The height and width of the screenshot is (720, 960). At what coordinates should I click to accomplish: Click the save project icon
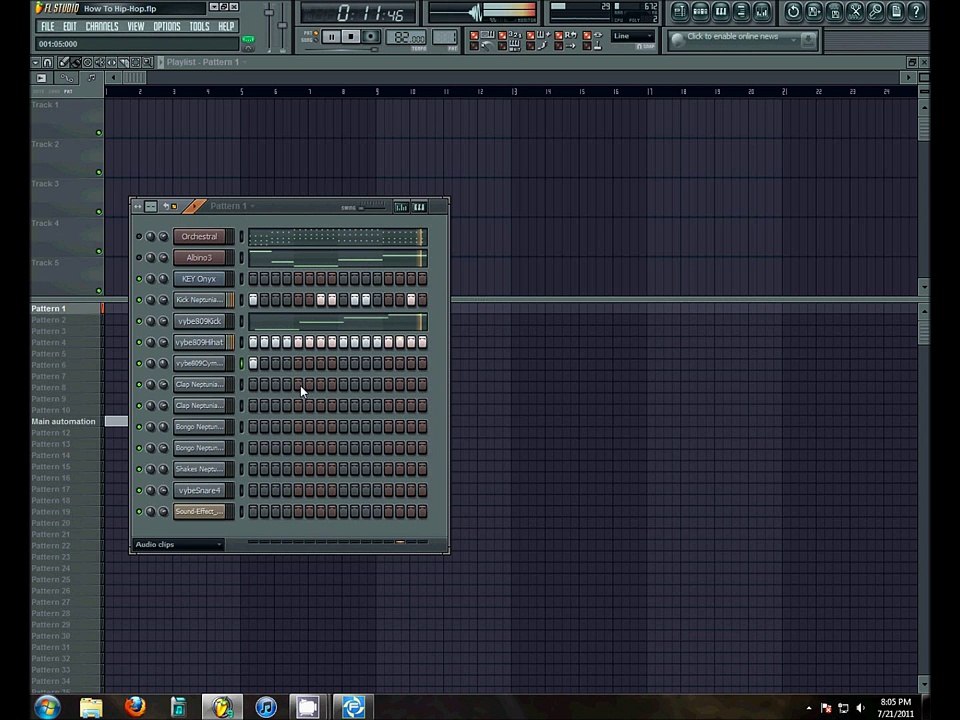click(x=814, y=11)
